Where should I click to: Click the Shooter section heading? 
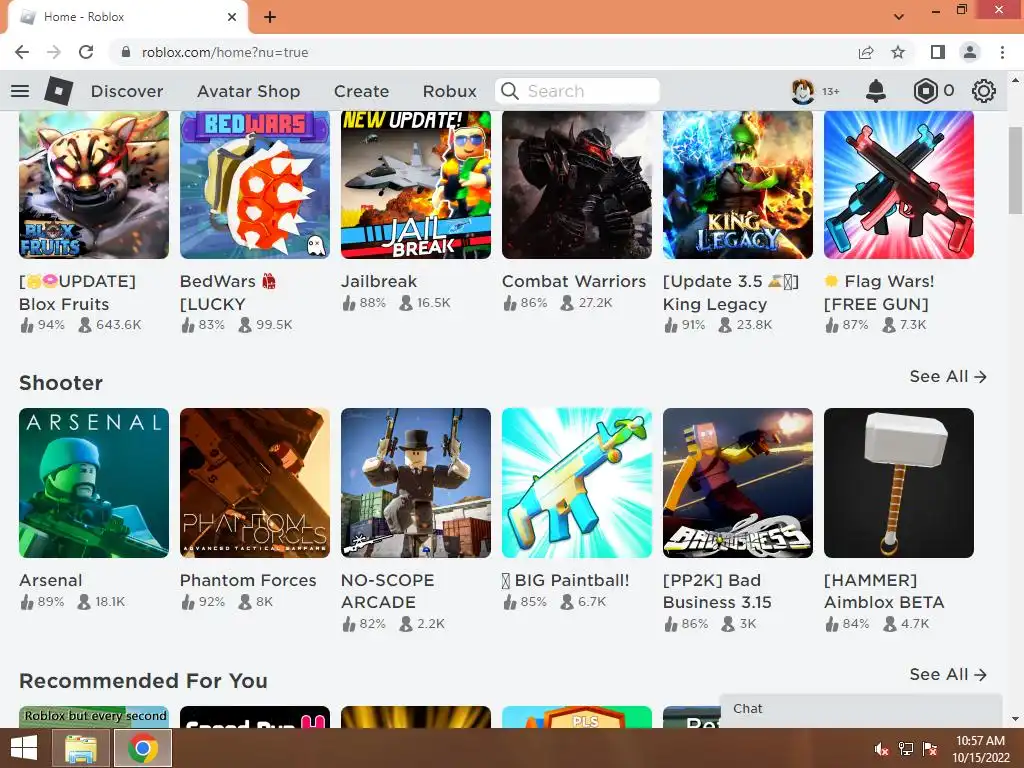click(x=61, y=383)
